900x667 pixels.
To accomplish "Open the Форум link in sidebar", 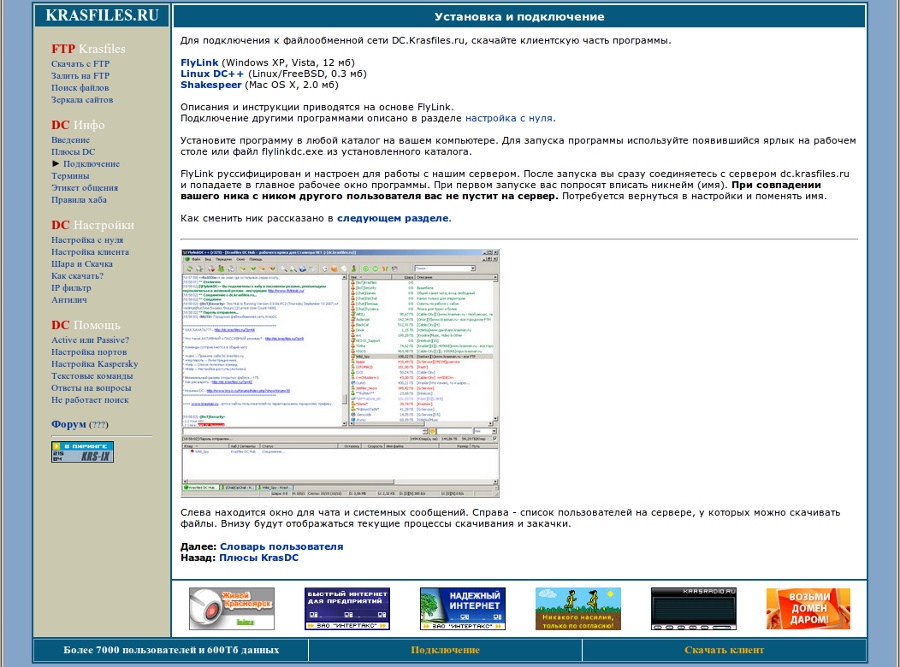I will 67,424.
